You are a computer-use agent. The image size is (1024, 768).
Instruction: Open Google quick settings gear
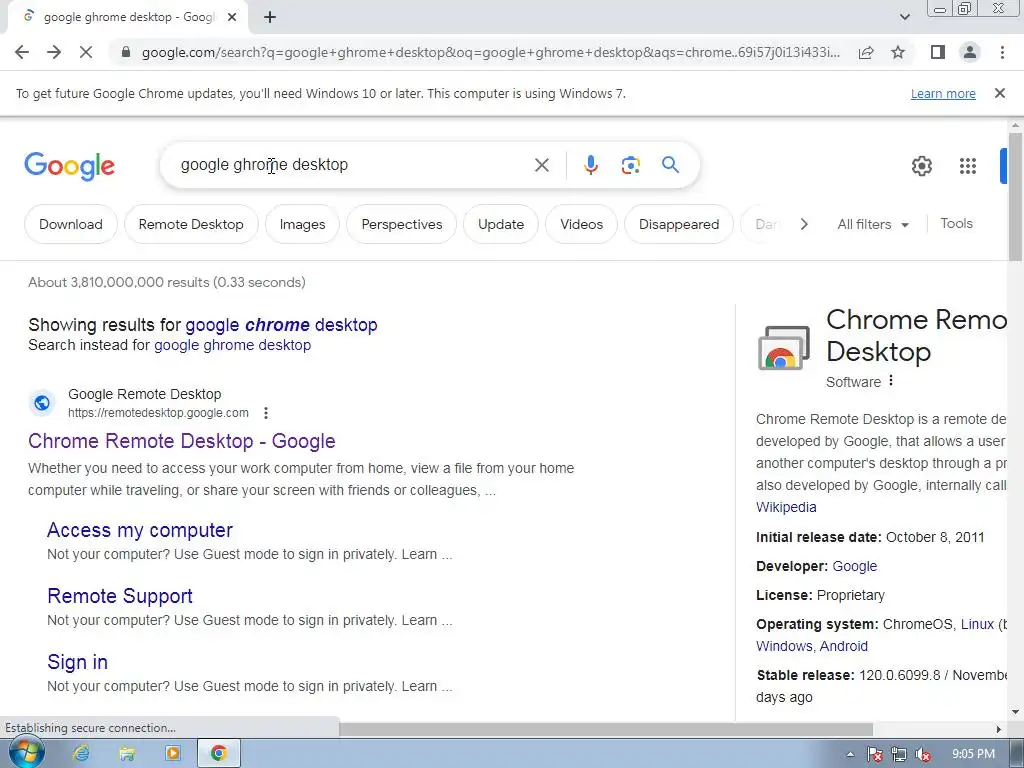[x=921, y=166]
